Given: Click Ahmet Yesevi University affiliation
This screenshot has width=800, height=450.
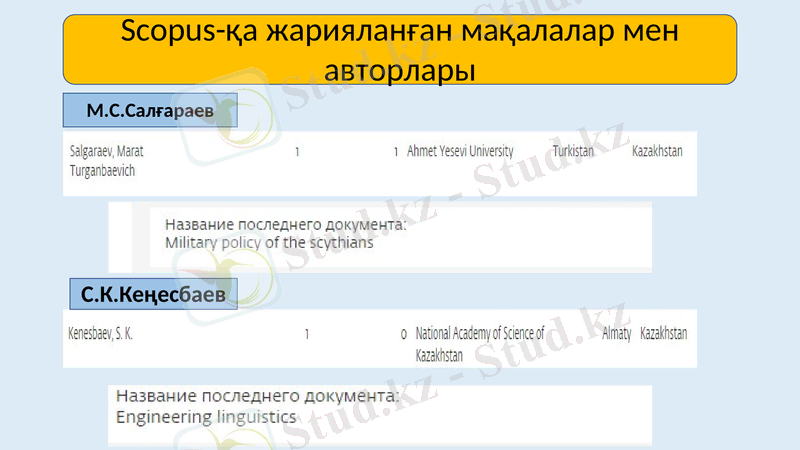Looking at the screenshot, I should 460,151.
